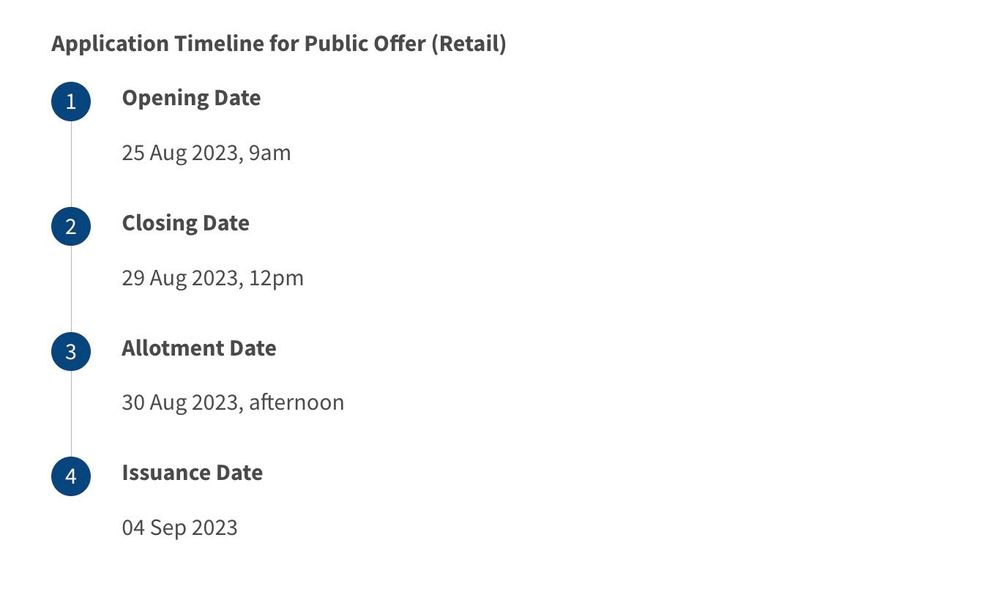Click the Allotment Date heading
This screenshot has height=594, width=1000.
199,348
